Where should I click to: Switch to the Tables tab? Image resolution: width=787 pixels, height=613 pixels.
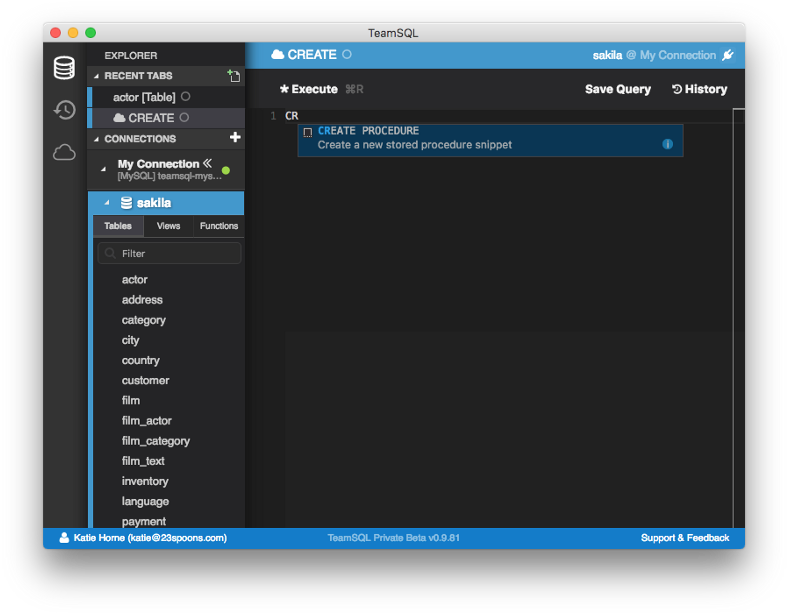(x=118, y=226)
